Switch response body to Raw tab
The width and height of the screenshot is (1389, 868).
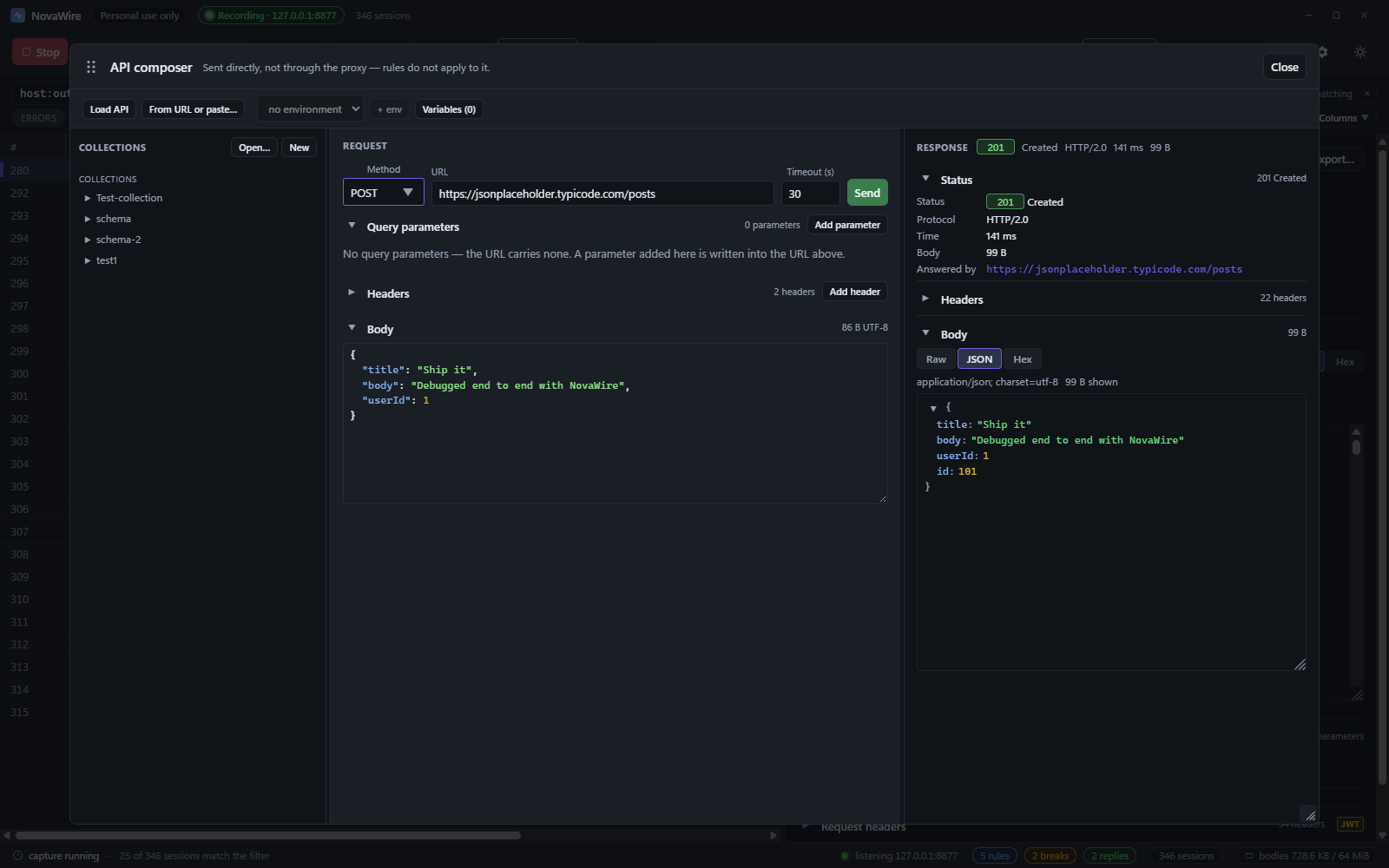tap(936, 359)
